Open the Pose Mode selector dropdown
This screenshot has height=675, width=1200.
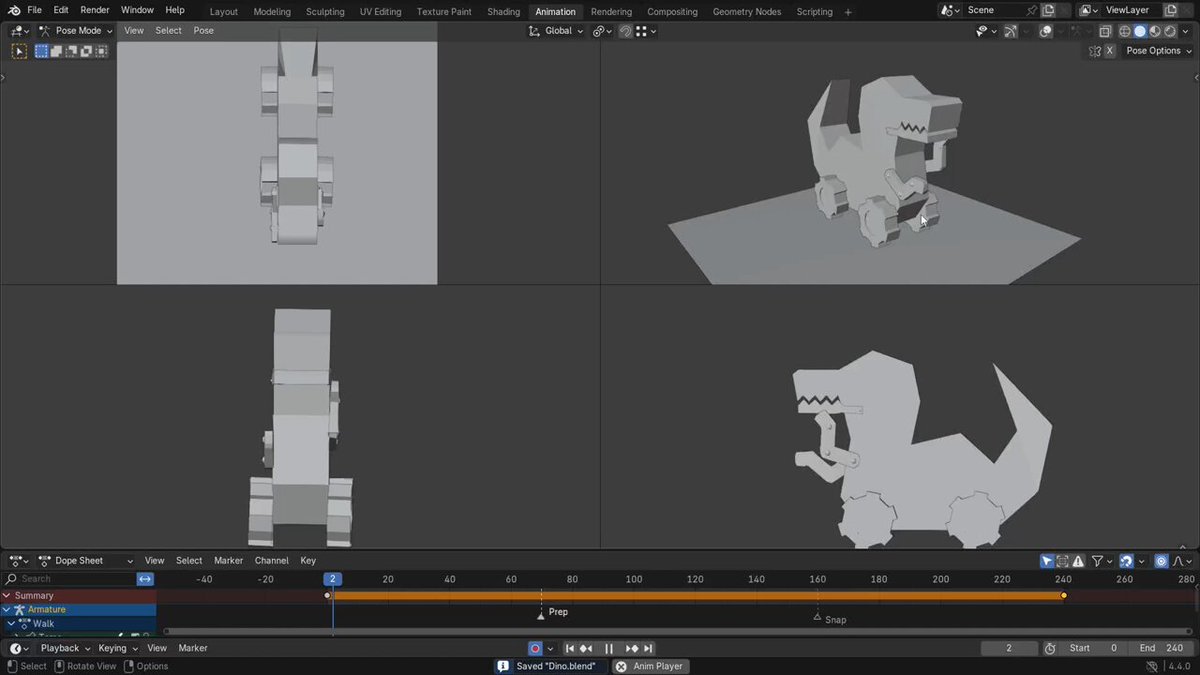(75, 31)
